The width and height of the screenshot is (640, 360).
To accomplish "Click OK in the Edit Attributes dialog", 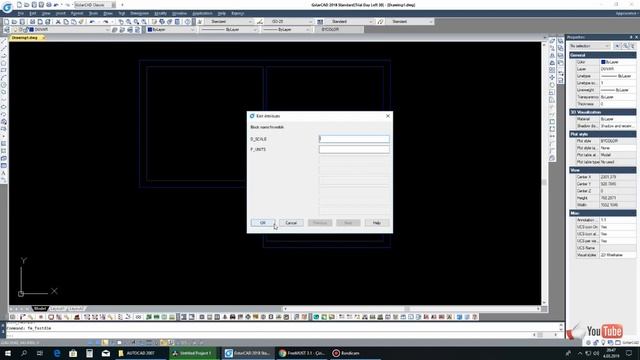I will (263, 223).
